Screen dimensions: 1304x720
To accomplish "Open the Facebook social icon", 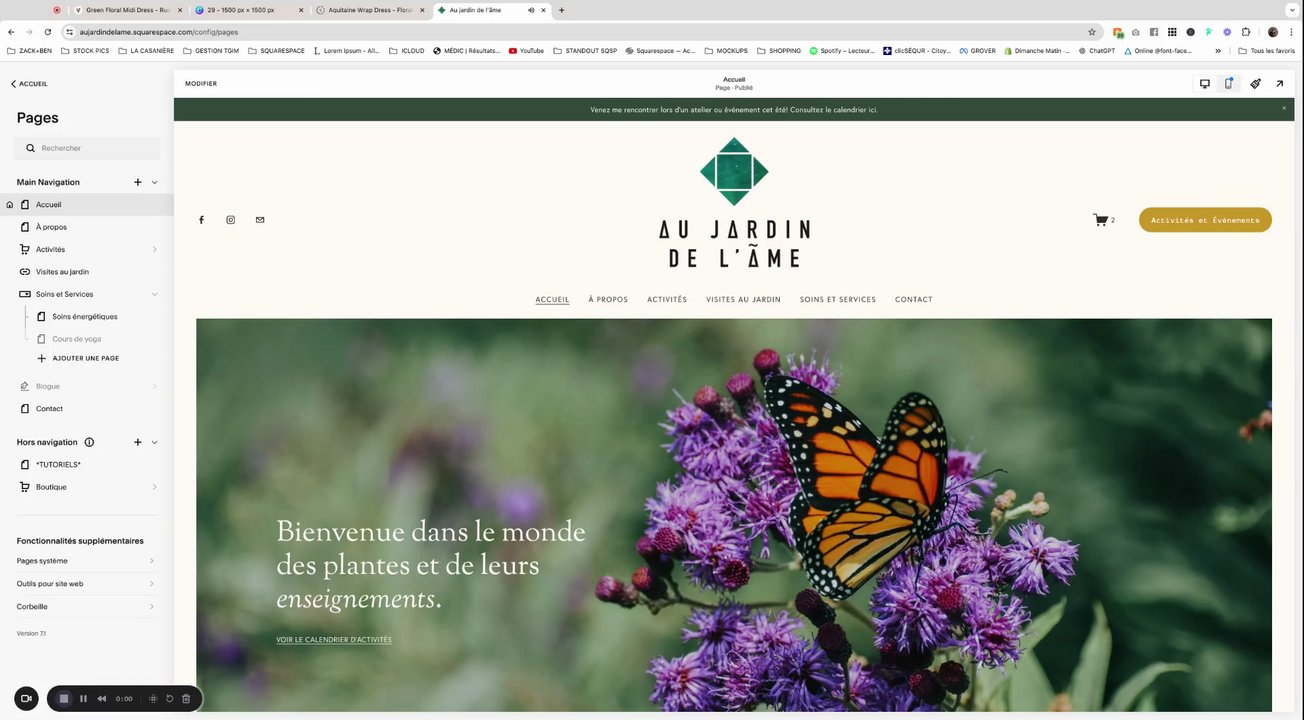I will pos(201,220).
